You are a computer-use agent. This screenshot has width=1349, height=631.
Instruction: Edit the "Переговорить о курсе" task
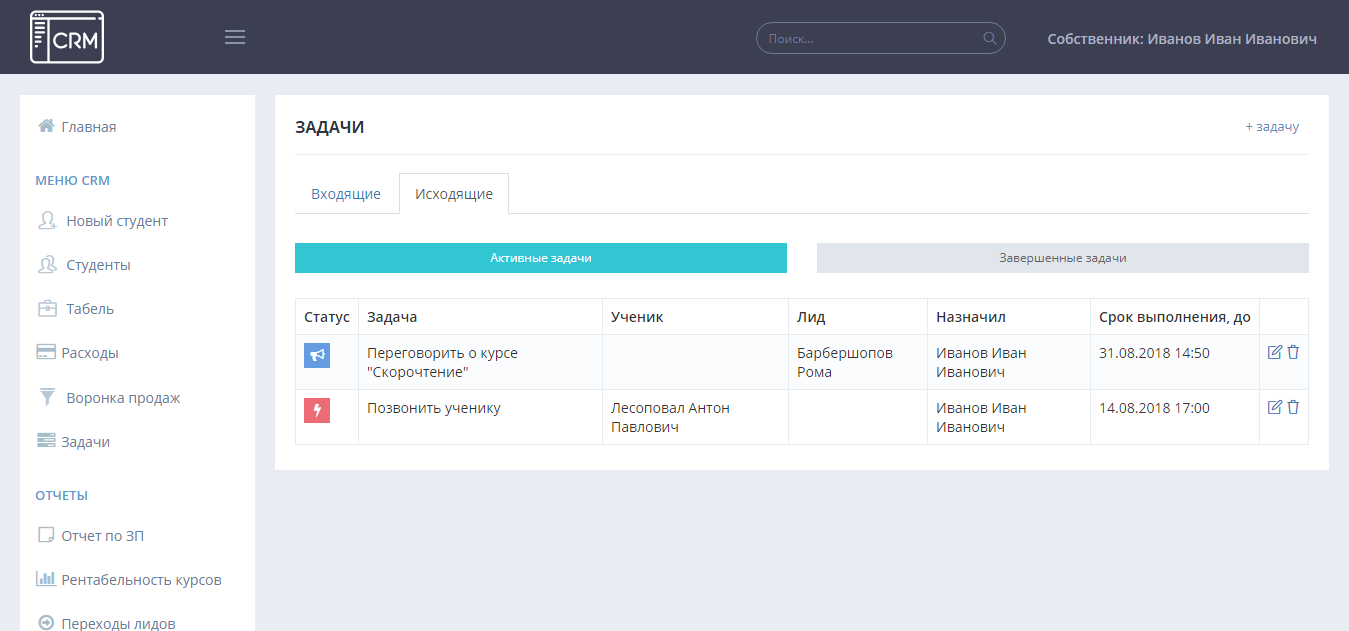click(x=1274, y=352)
